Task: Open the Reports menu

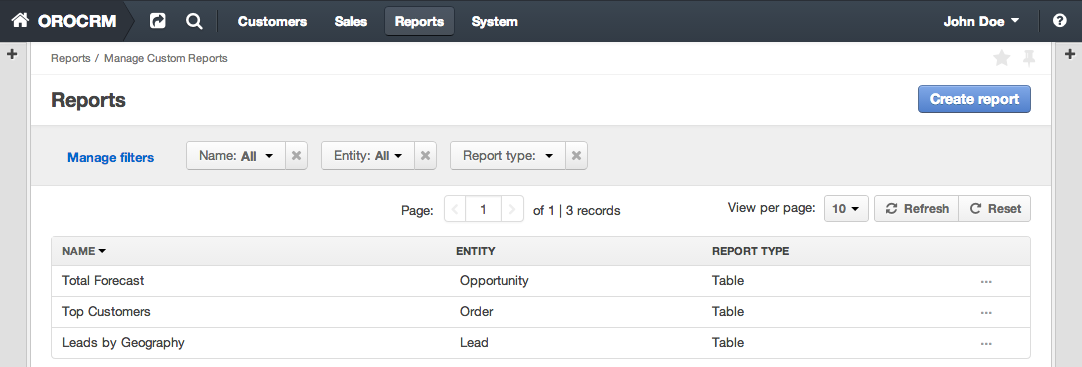Action: [x=420, y=21]
